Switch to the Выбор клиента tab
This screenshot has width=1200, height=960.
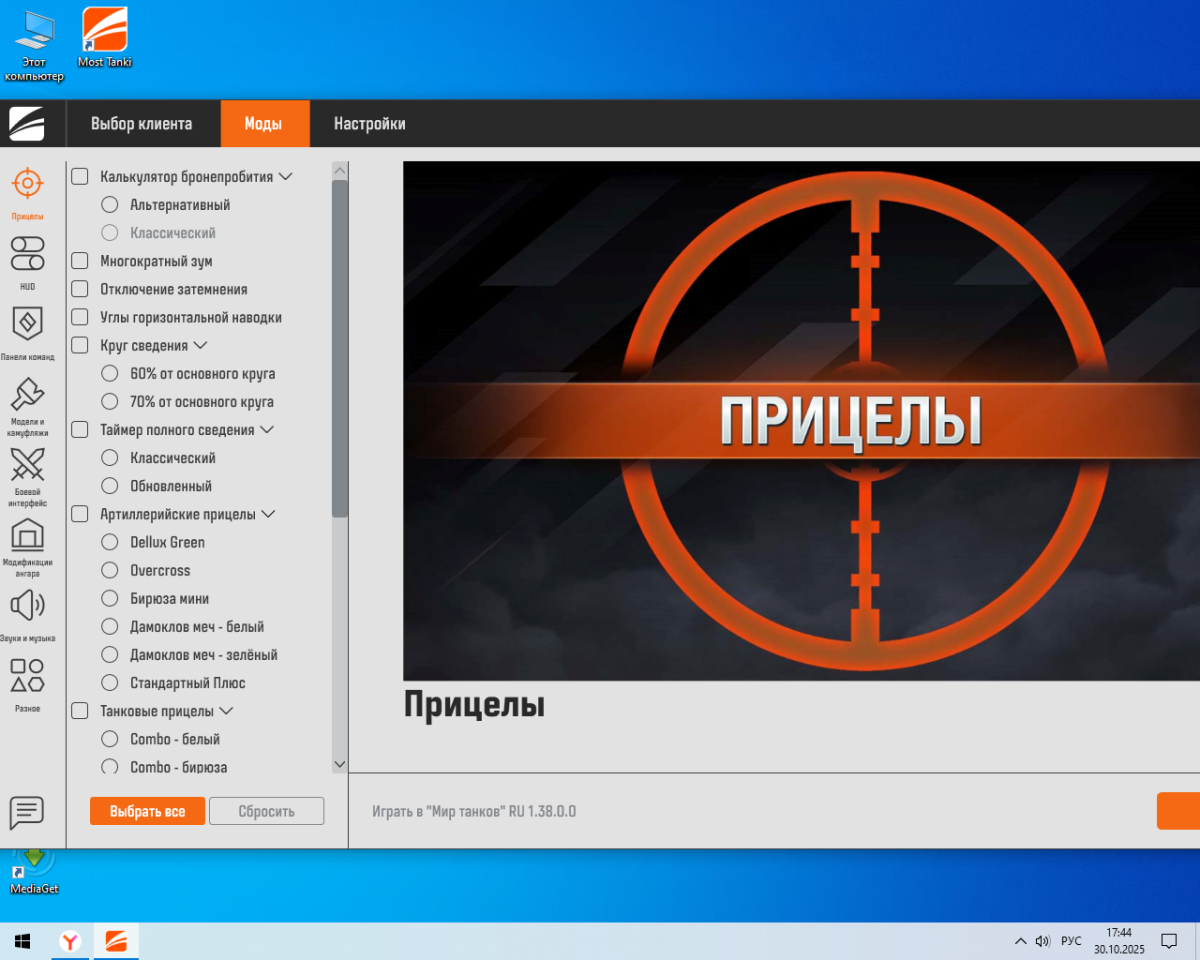(141, 124)
